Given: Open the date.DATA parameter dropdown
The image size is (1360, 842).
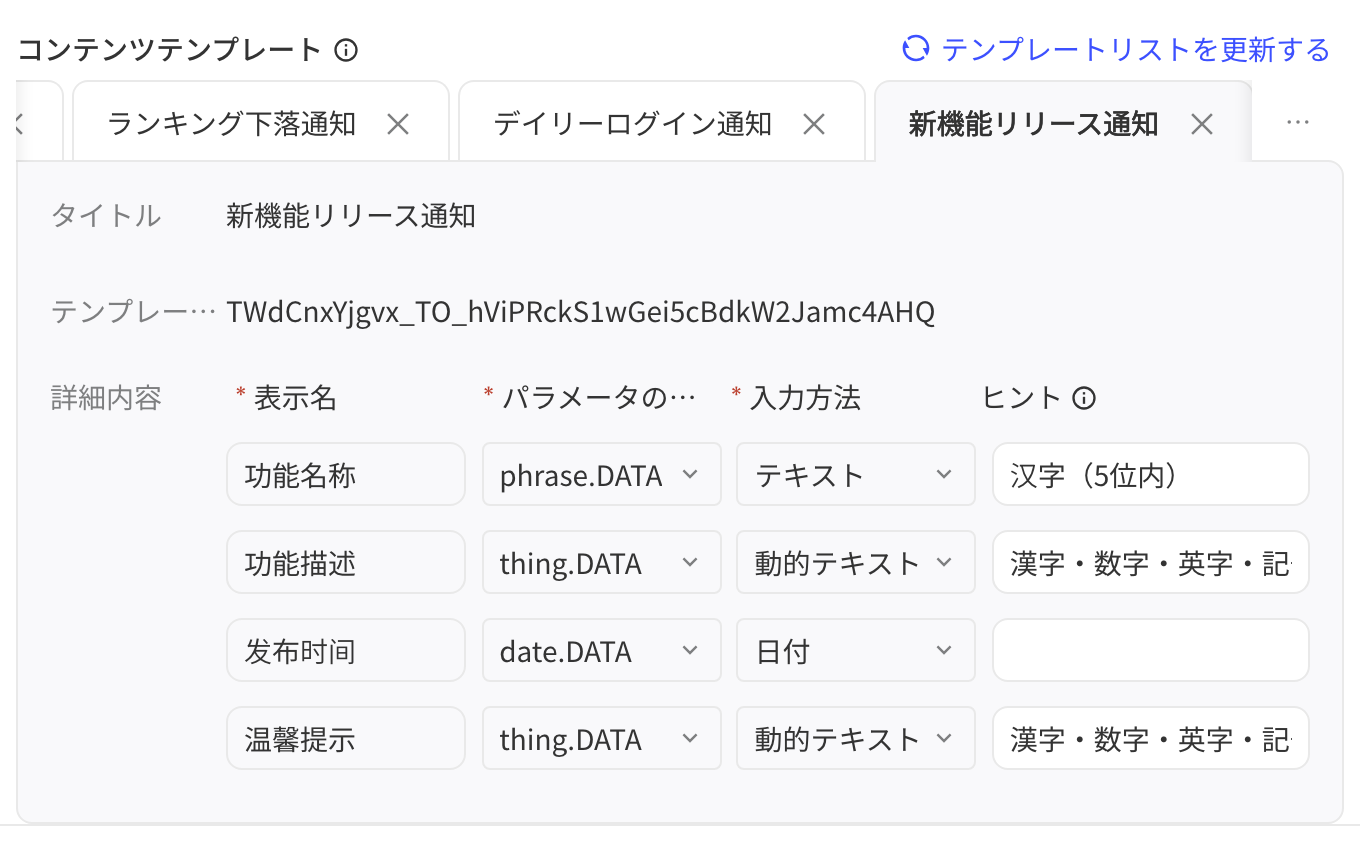Looking at the screenshot, I should coord(602,651).
